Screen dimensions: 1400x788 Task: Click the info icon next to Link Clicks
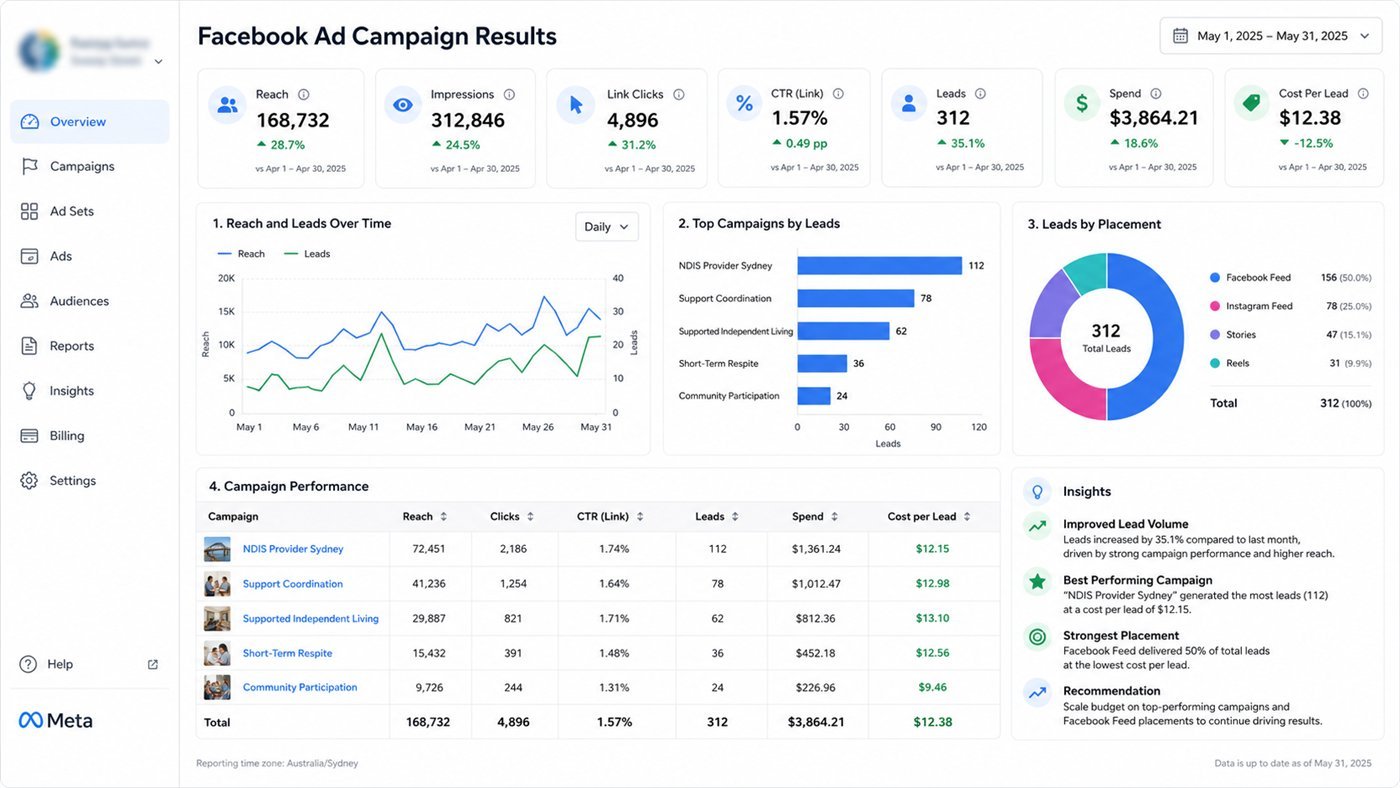click(x=679, y=94)
